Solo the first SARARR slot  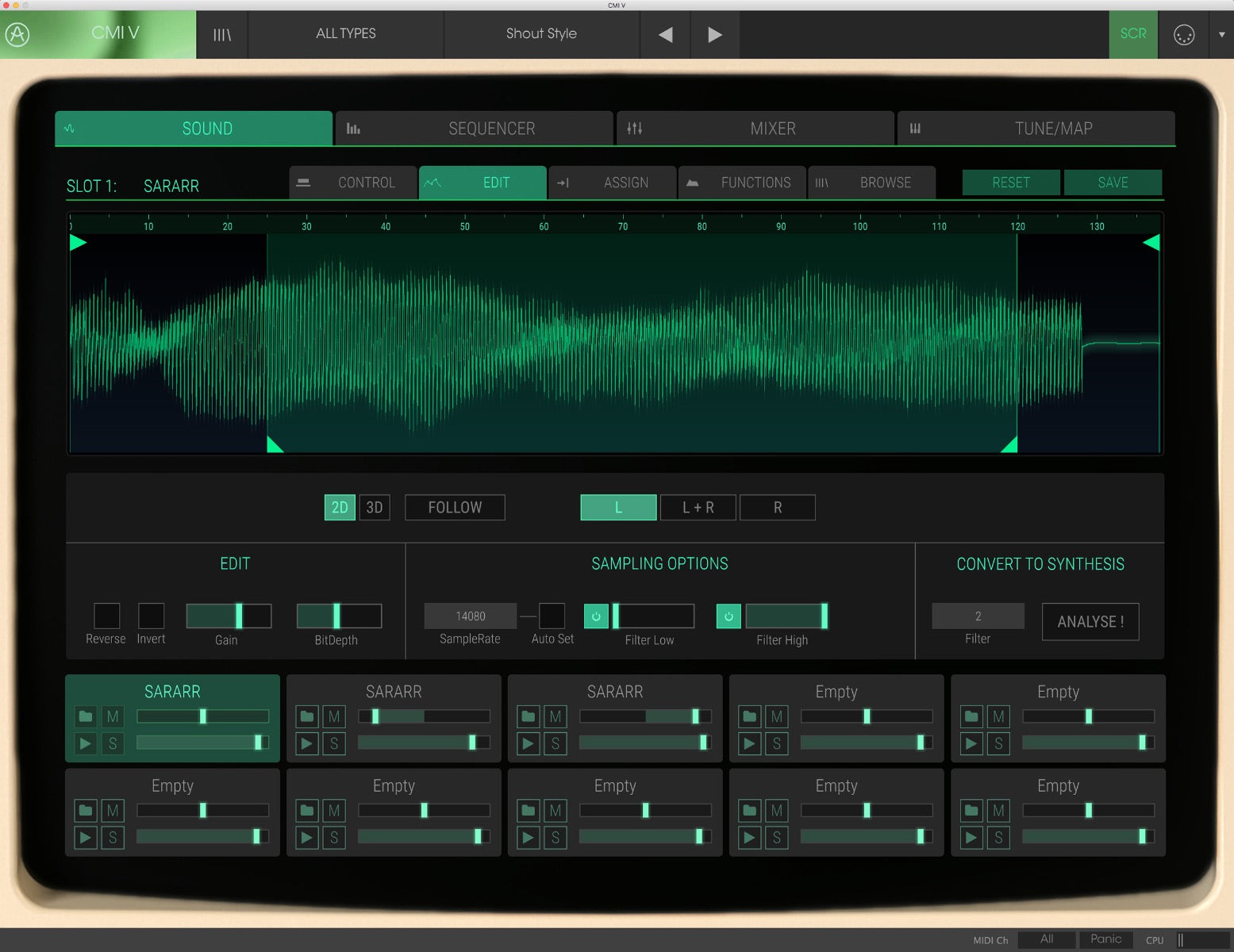113,744
